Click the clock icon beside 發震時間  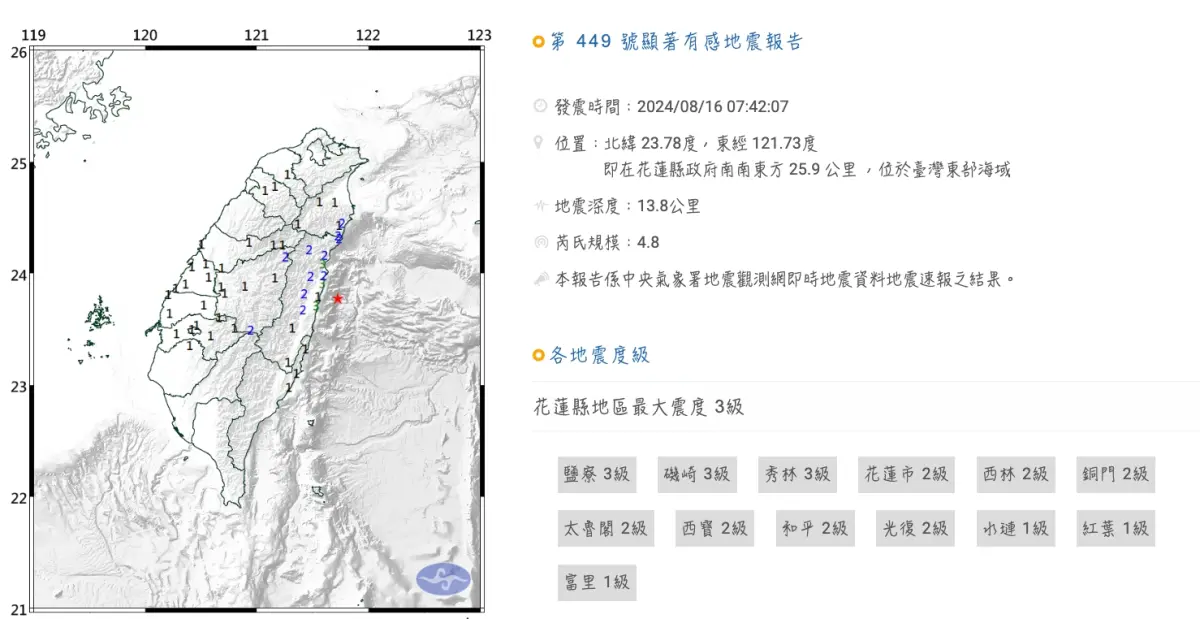coord(539,104)
